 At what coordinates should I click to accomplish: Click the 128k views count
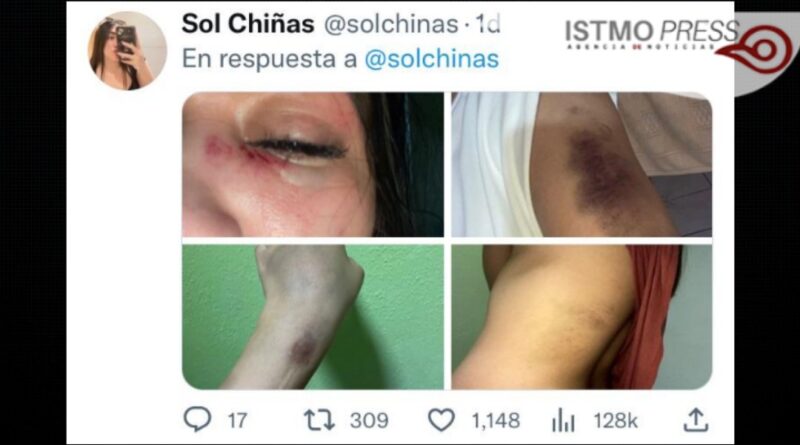(615, 421)
